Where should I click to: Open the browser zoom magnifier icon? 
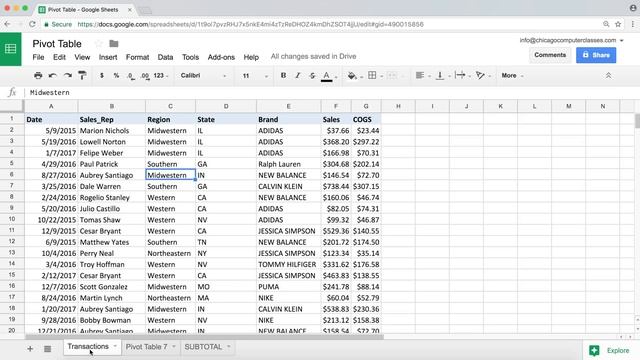(606, 24)
